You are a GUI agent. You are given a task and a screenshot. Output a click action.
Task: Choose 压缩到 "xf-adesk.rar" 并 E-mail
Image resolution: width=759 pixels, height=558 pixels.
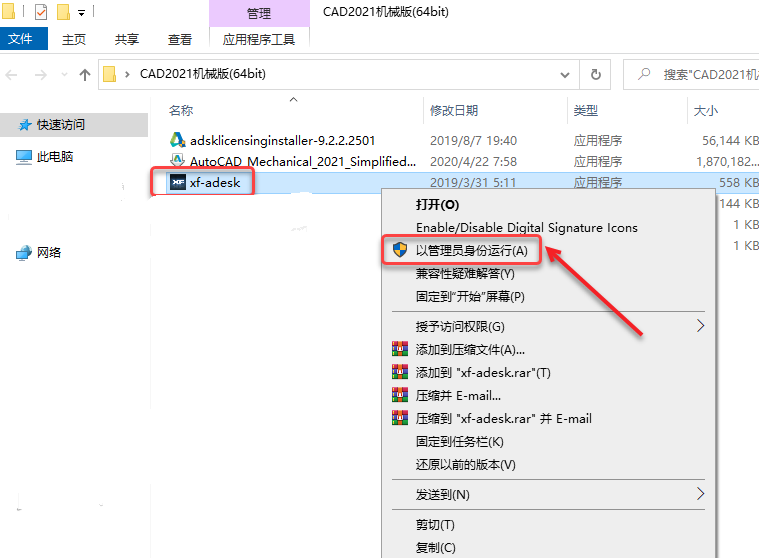(x=503, y=418)
